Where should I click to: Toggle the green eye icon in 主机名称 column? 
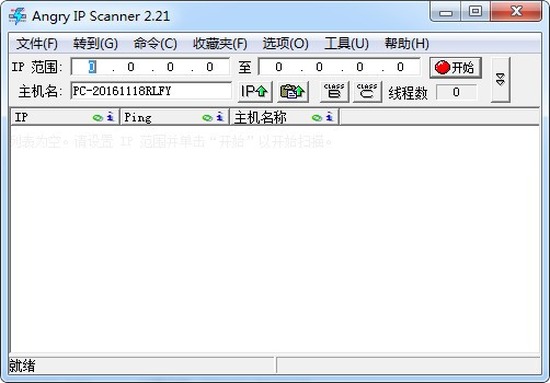[317, 118]
